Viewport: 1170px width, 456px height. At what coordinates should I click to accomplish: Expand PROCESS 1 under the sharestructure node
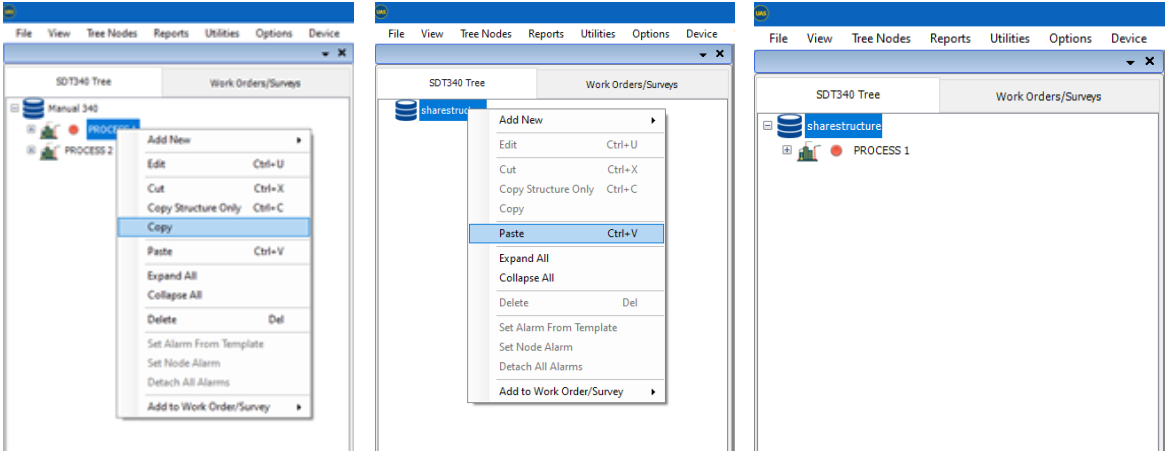click(x=786, y=151)
